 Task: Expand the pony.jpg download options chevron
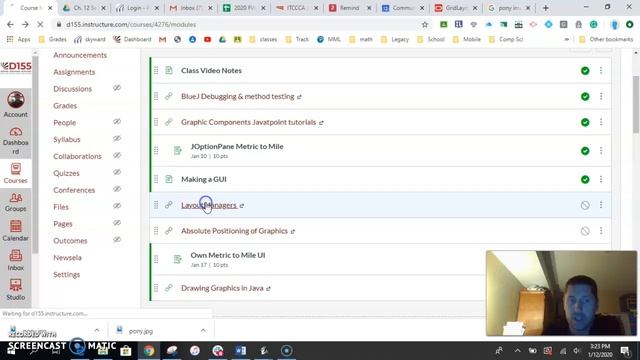tap(203, 330)
